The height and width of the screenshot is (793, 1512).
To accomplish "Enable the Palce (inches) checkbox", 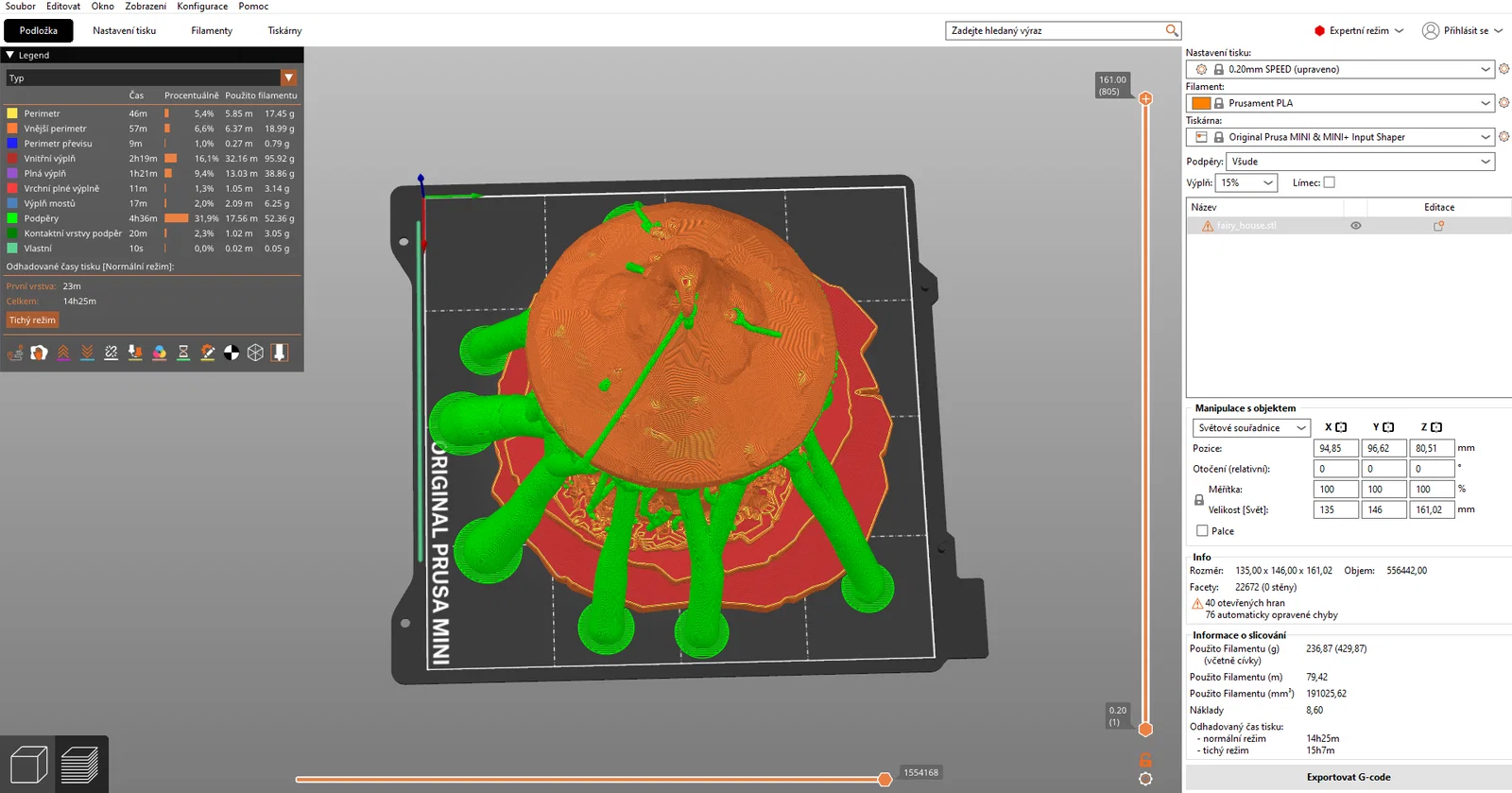I will click(1202, 531).
